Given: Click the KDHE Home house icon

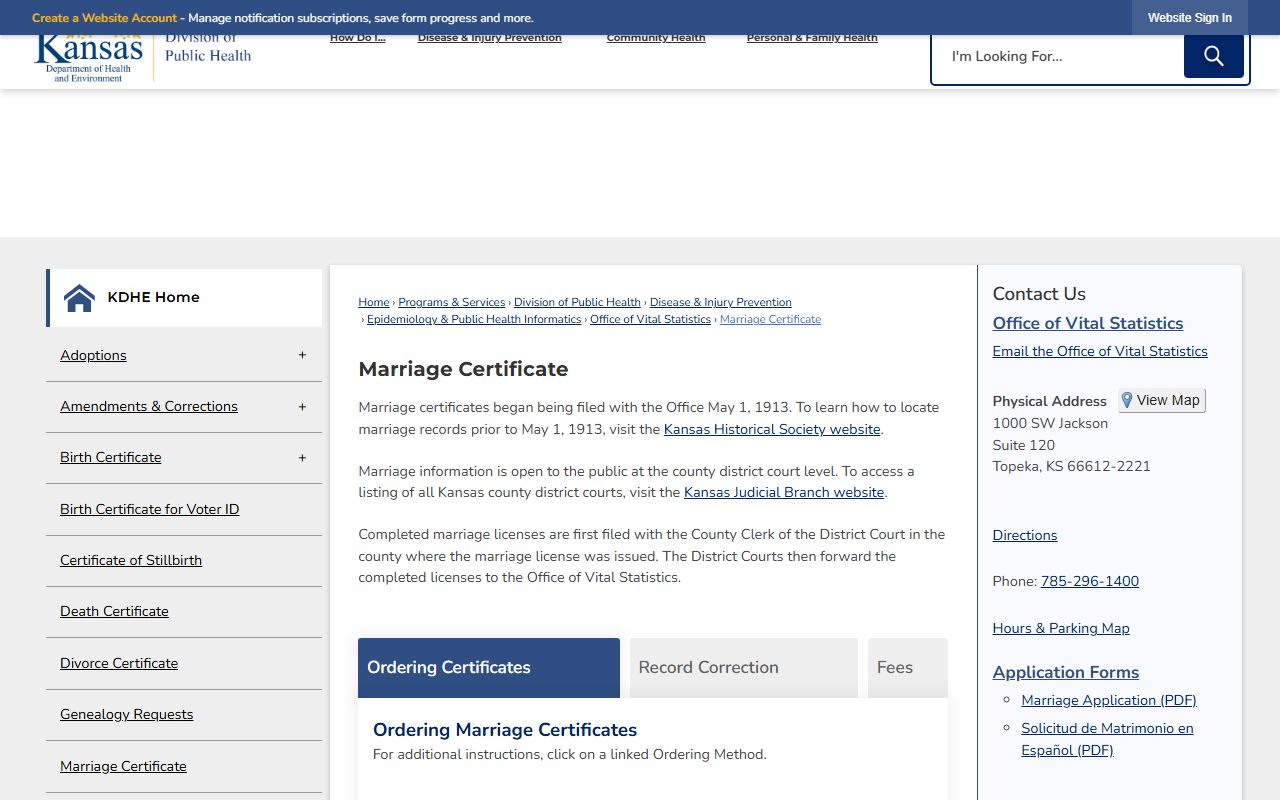Looking at the screenshot, I should 79,298.
